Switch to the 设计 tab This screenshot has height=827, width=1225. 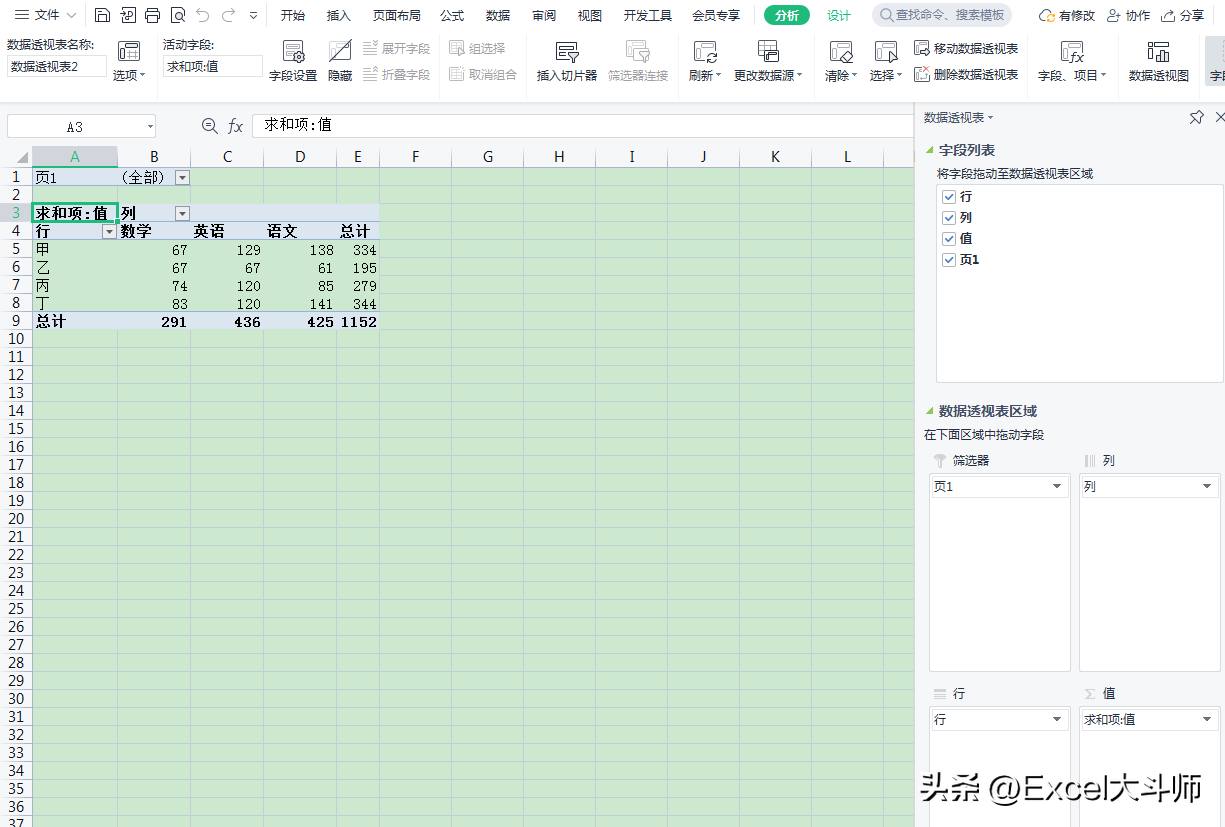pyautogui.click(x=839, y=15)
